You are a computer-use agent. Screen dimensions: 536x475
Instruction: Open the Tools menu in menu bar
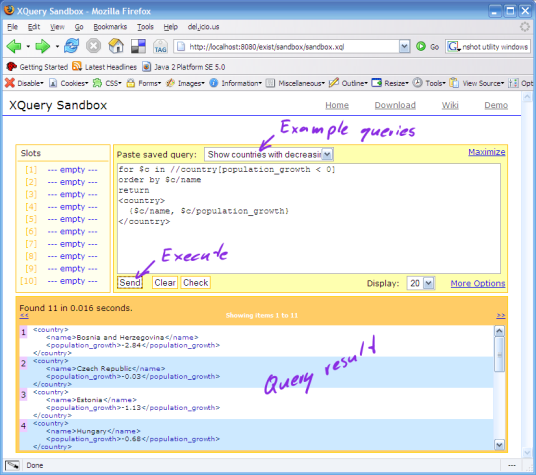click(x=145, y=27)
